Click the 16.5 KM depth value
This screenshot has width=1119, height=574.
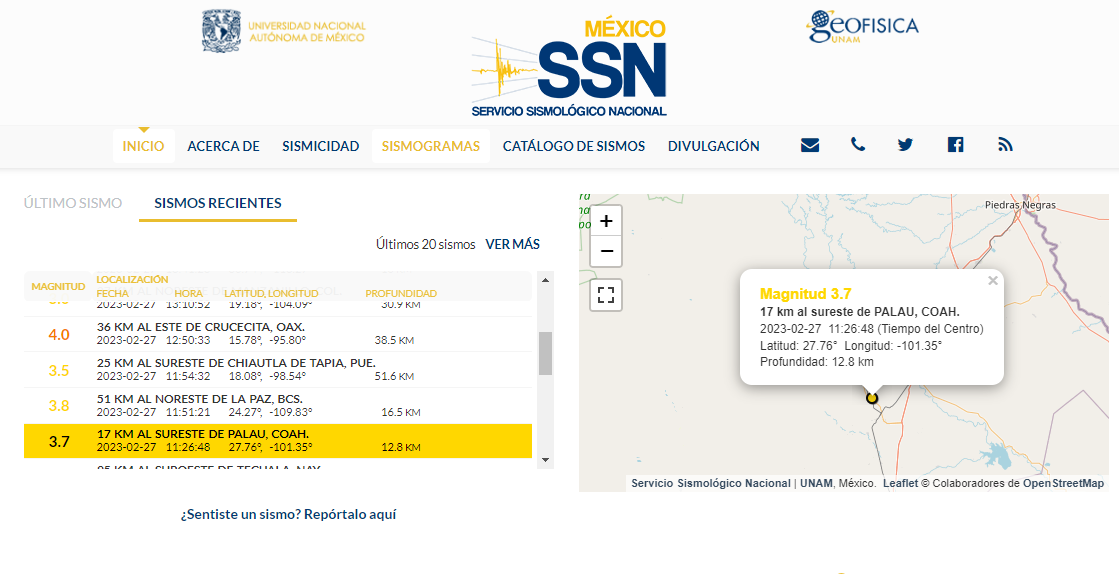tap(400, 412)
